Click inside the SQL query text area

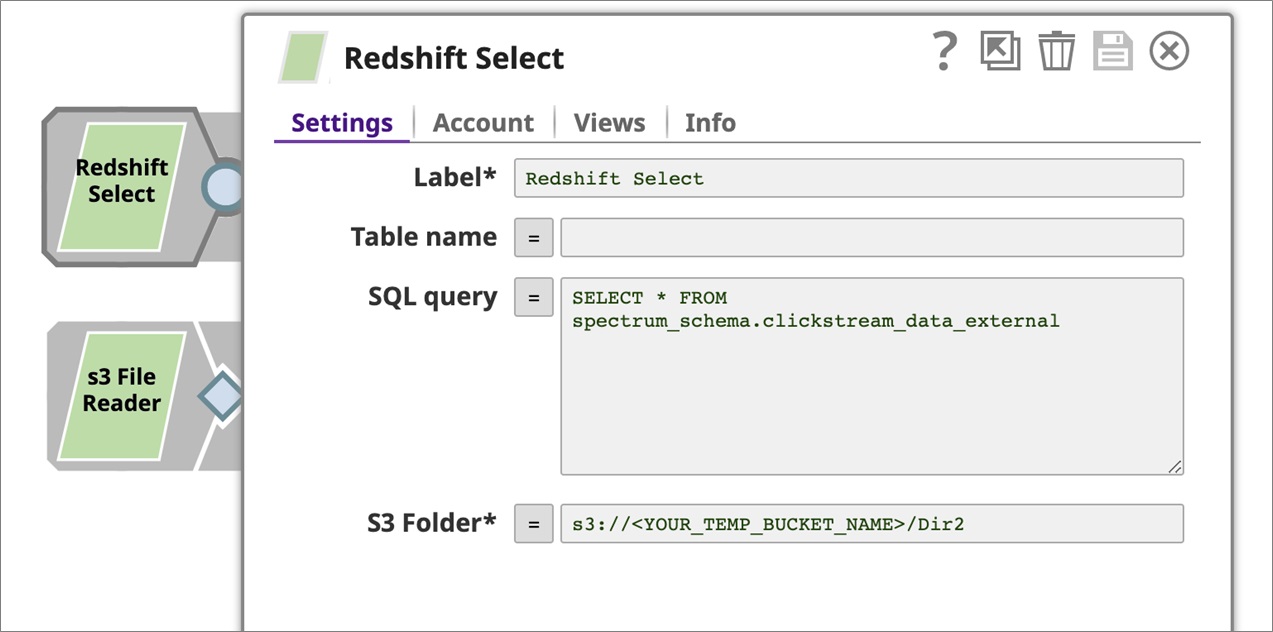(872, 376)
